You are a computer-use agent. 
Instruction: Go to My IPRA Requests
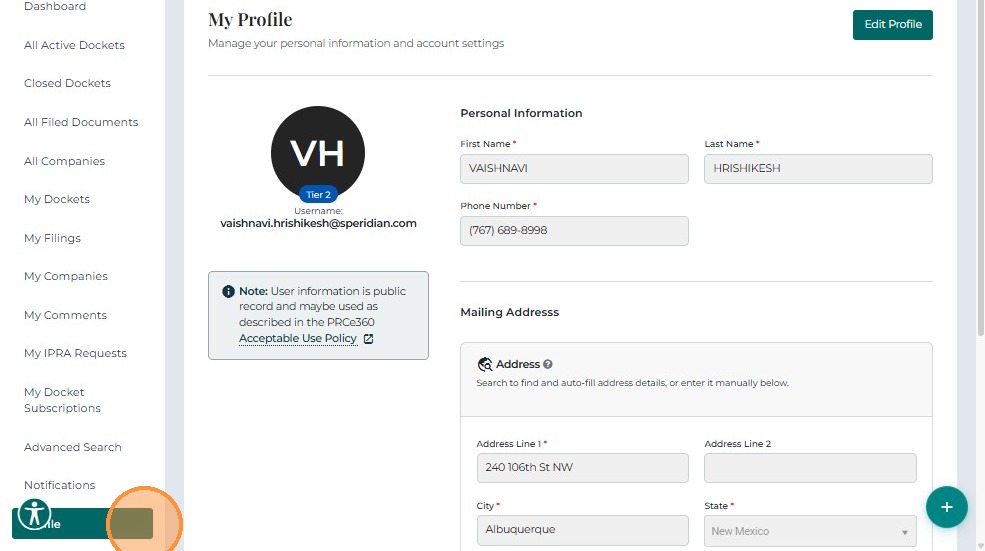pos(75,353)
